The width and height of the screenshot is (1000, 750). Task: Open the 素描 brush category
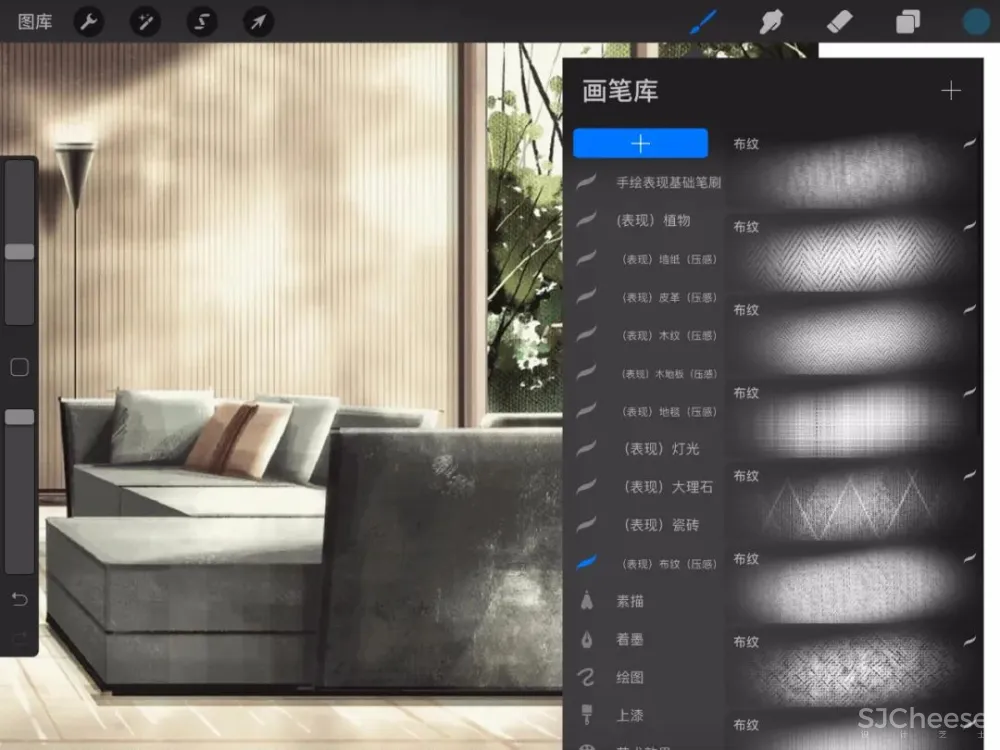coord(630,601)
